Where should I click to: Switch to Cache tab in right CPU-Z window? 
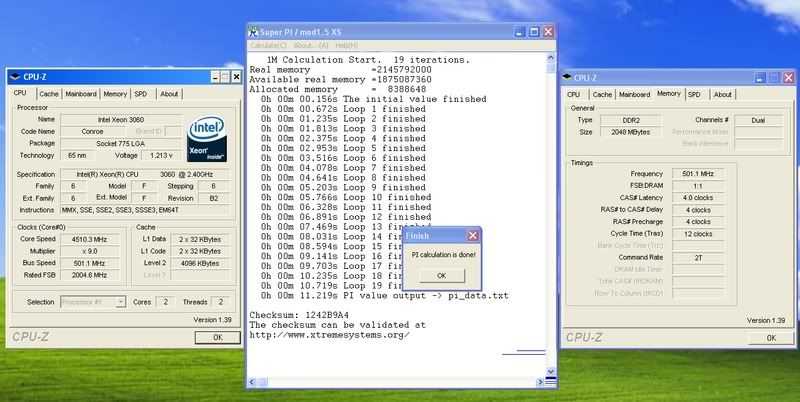pos(603,94)
